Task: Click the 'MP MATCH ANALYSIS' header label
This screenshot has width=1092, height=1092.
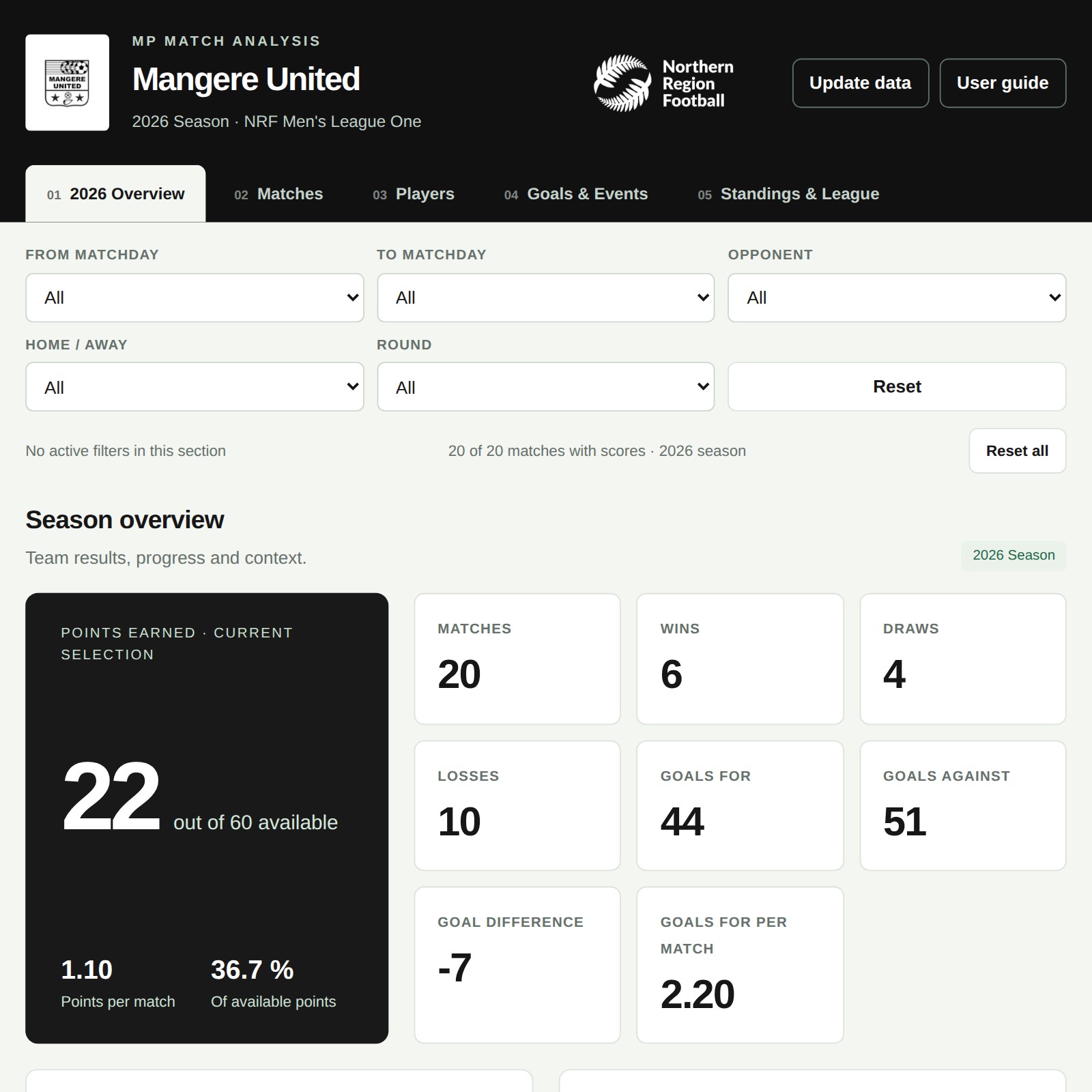Action: (x=227, y=41)
